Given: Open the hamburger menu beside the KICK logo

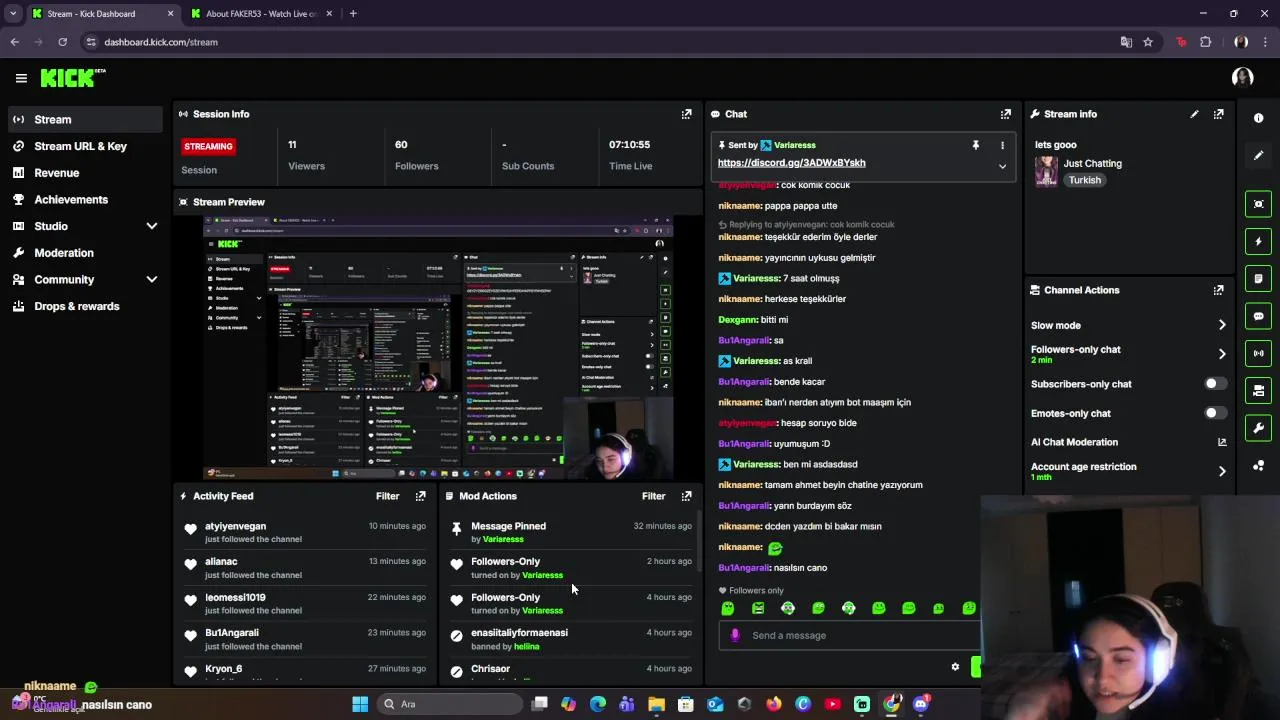Looking at the screenshot, I should 21,78.
